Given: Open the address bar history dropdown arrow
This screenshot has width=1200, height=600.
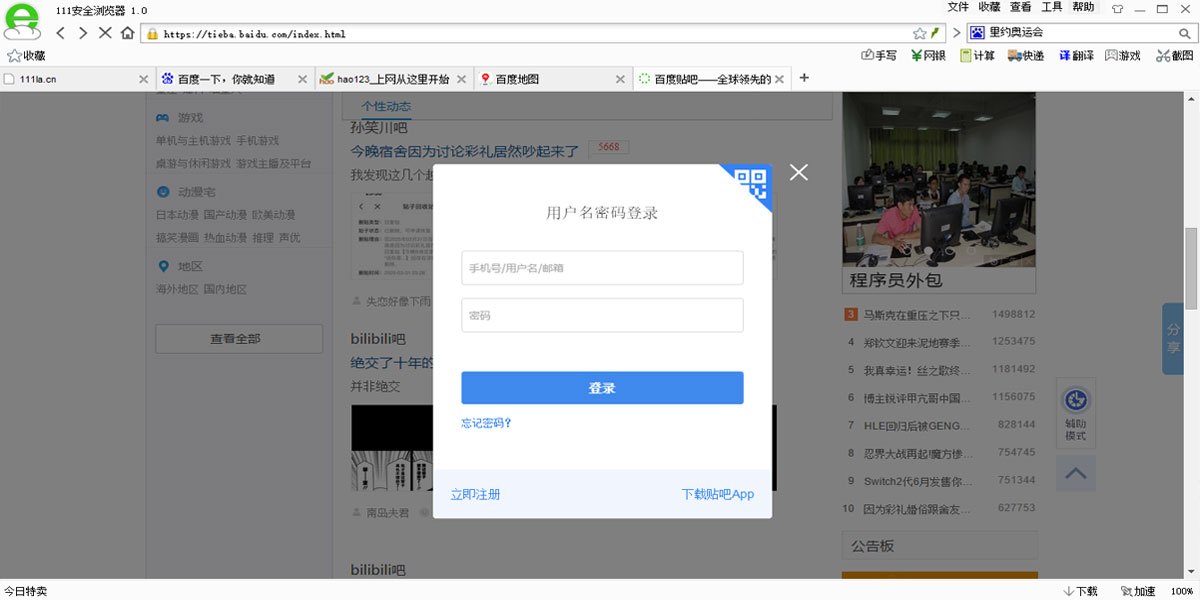Looking at the screenshot, I should pyautogui.click(x=937, y=32).
